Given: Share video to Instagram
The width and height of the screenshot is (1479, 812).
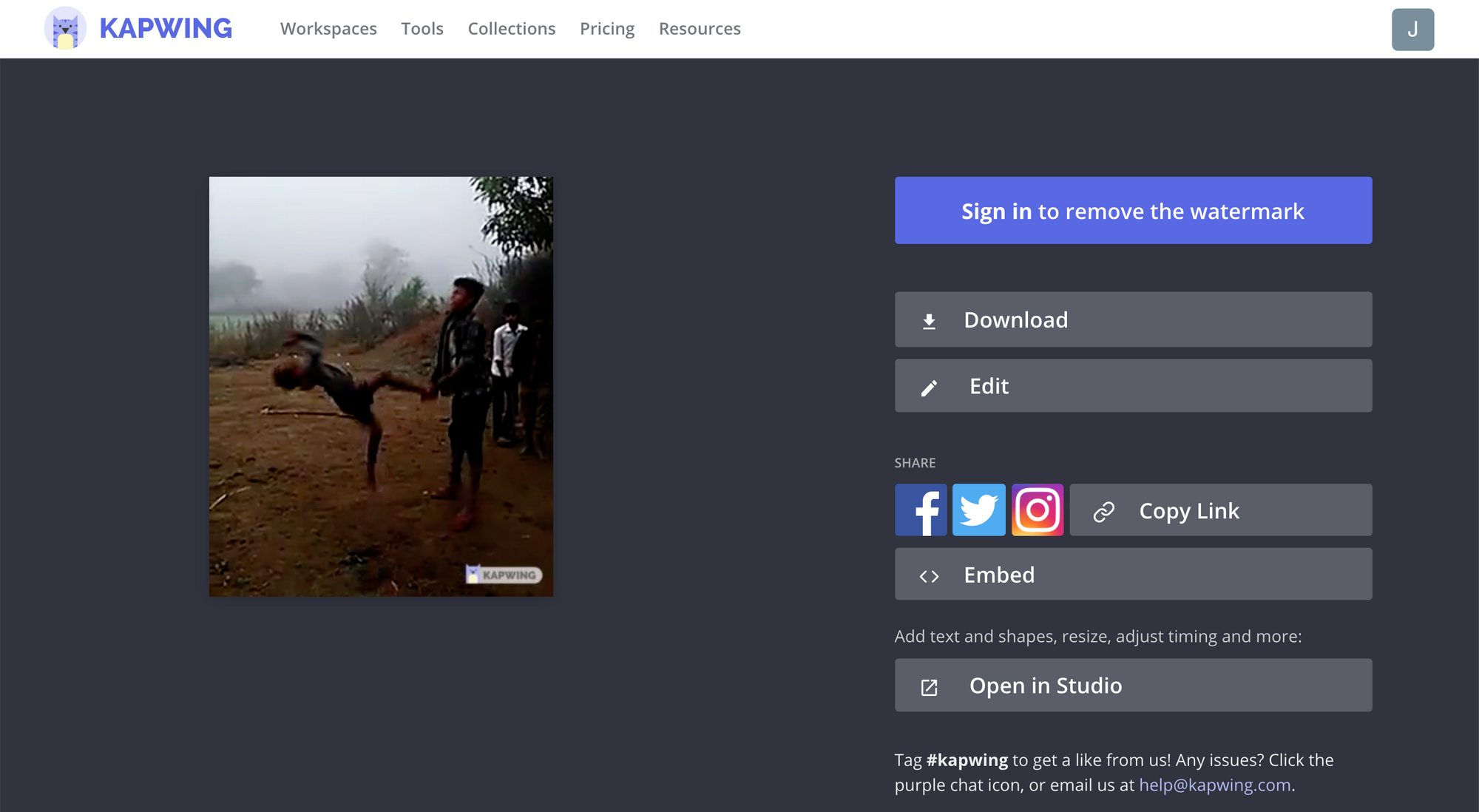Looking at the screenshot, I should [1037, 510].
